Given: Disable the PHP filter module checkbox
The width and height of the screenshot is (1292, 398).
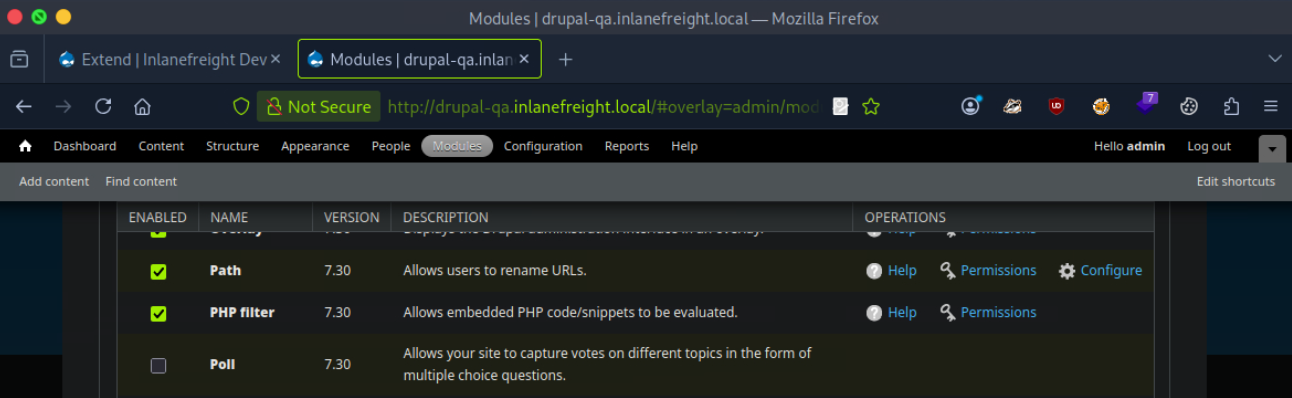Looking at the screenshot, I should (x=158, y=313).
